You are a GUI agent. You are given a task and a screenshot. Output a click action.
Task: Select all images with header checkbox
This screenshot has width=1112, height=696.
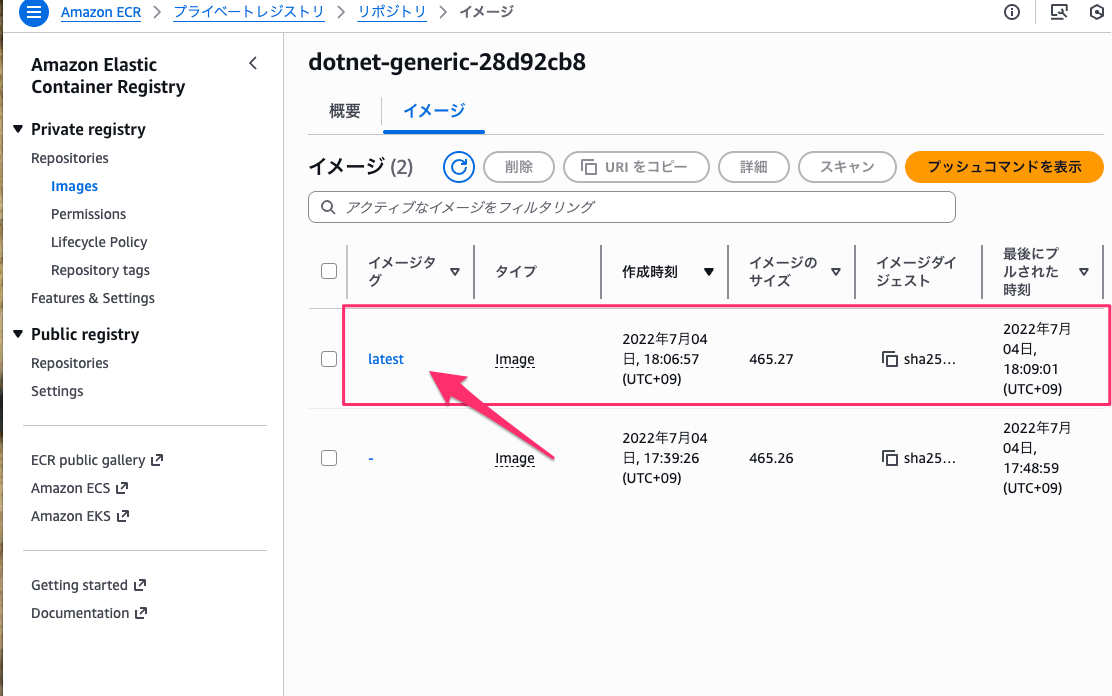point(329,271)
